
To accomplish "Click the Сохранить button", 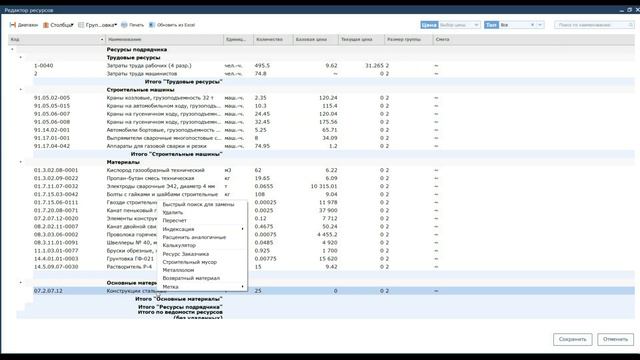I will point(572,339).
